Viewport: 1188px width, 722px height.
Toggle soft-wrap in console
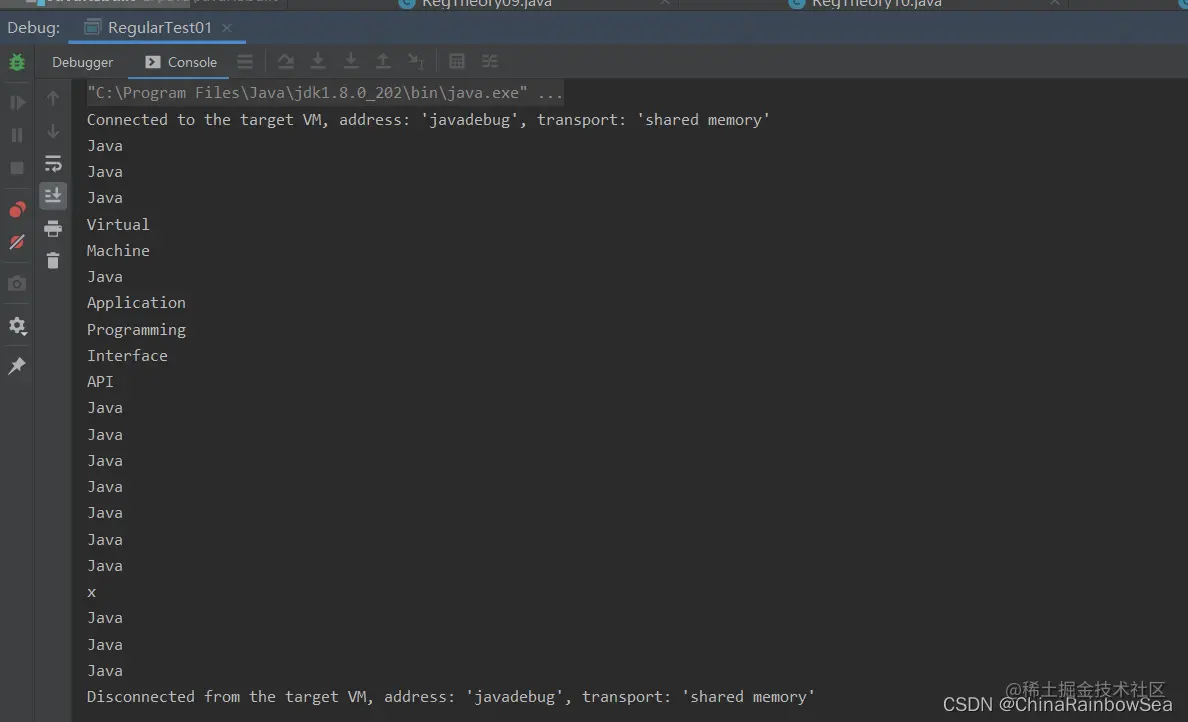(53, 164)
